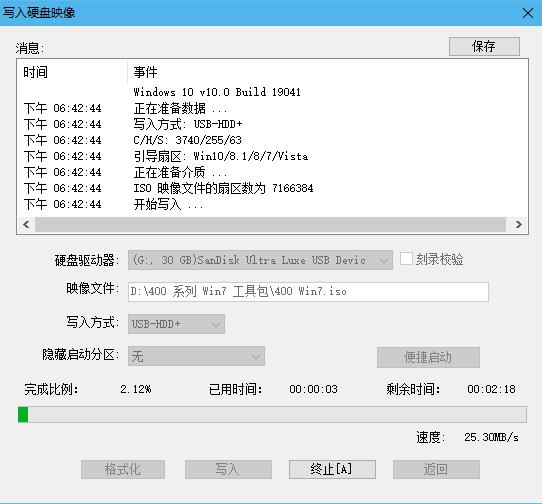Click the speed 25.30MB/s value
The image size is (542, 504).
pyautogui.click(x=491, y=437)
